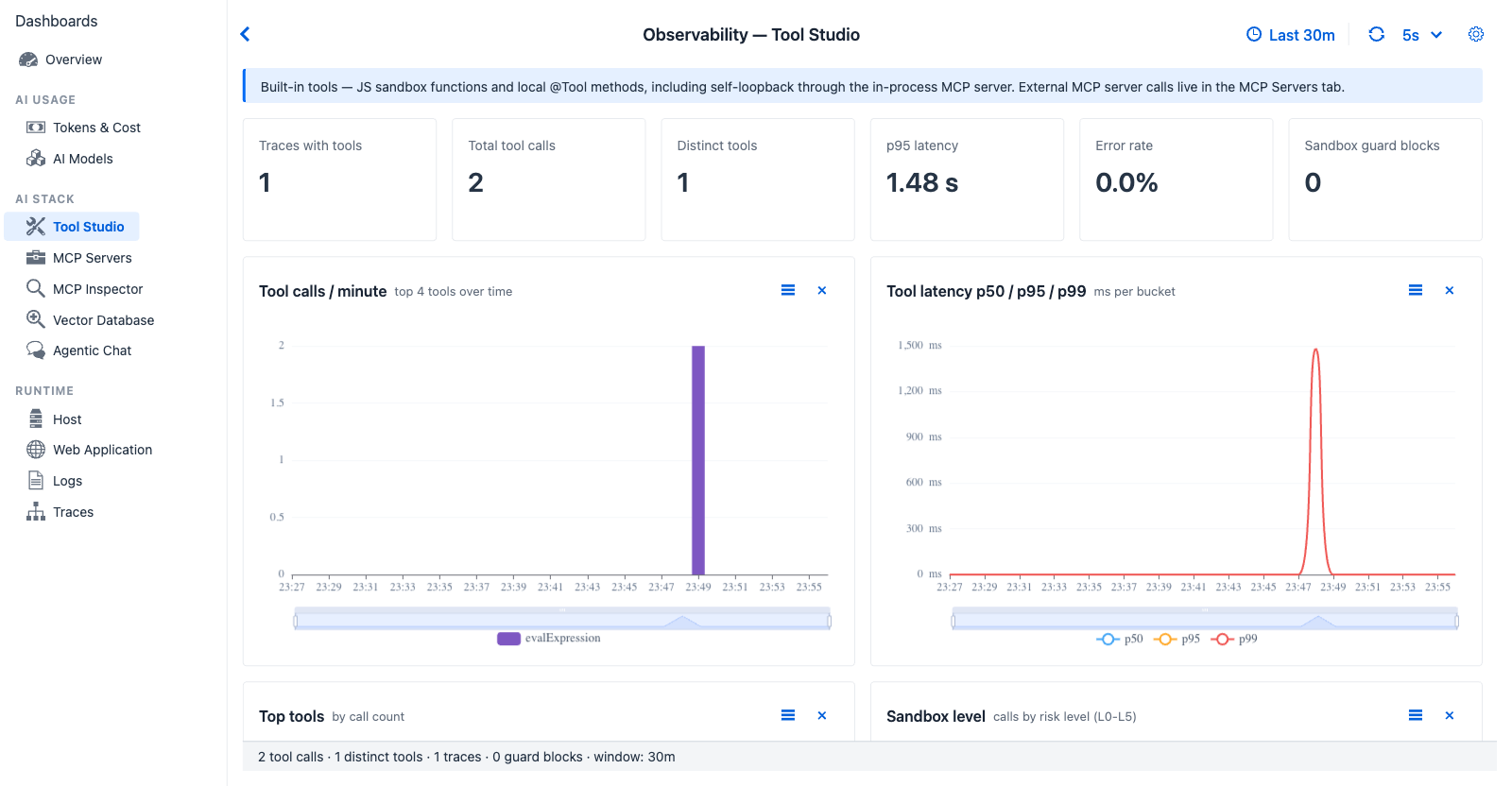The height and width of the screenshot is (786, 1512).
Task: Click the Built-in tools info banner text
Action: pos(802,87)
